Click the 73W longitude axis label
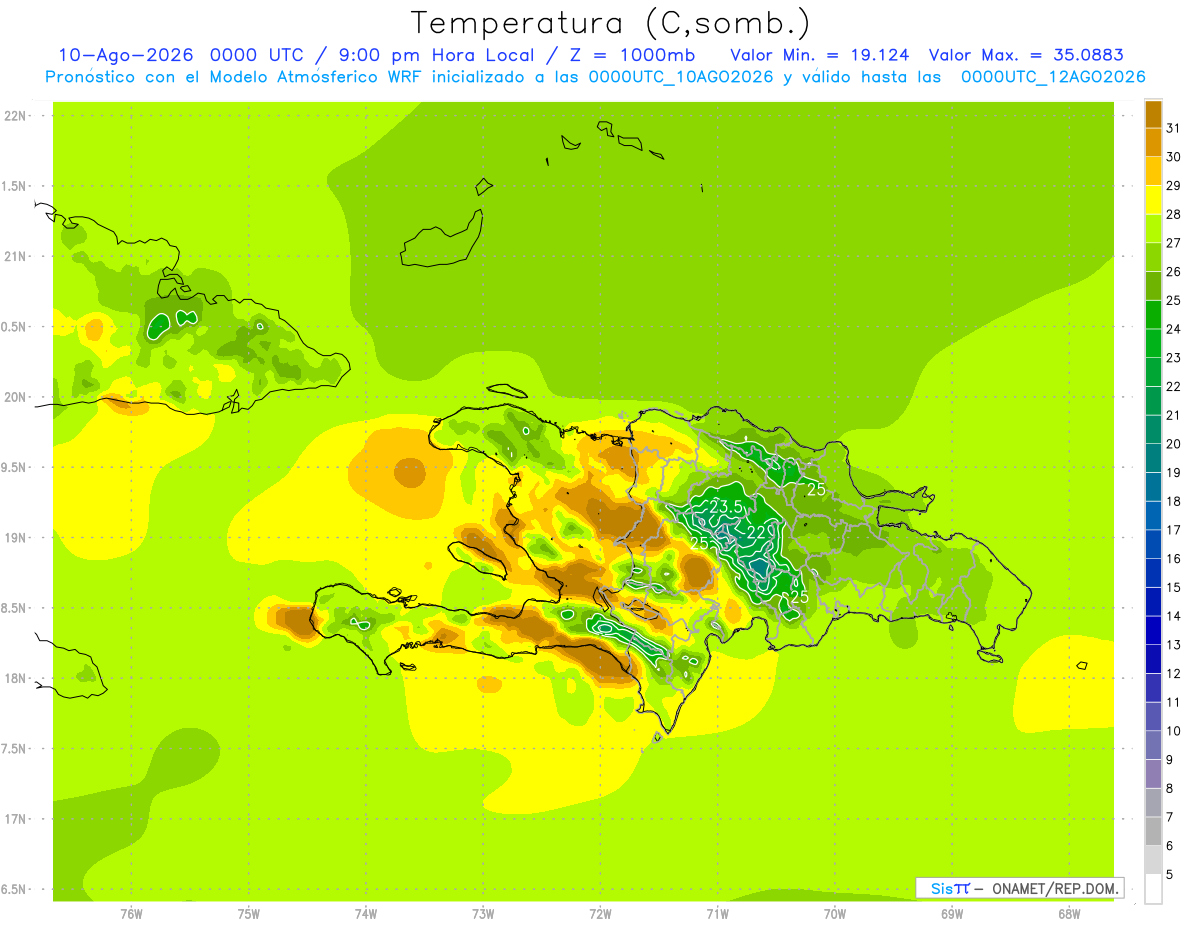Image resolution: width=1200 pixels, height=927 pixels. point(483,914)
